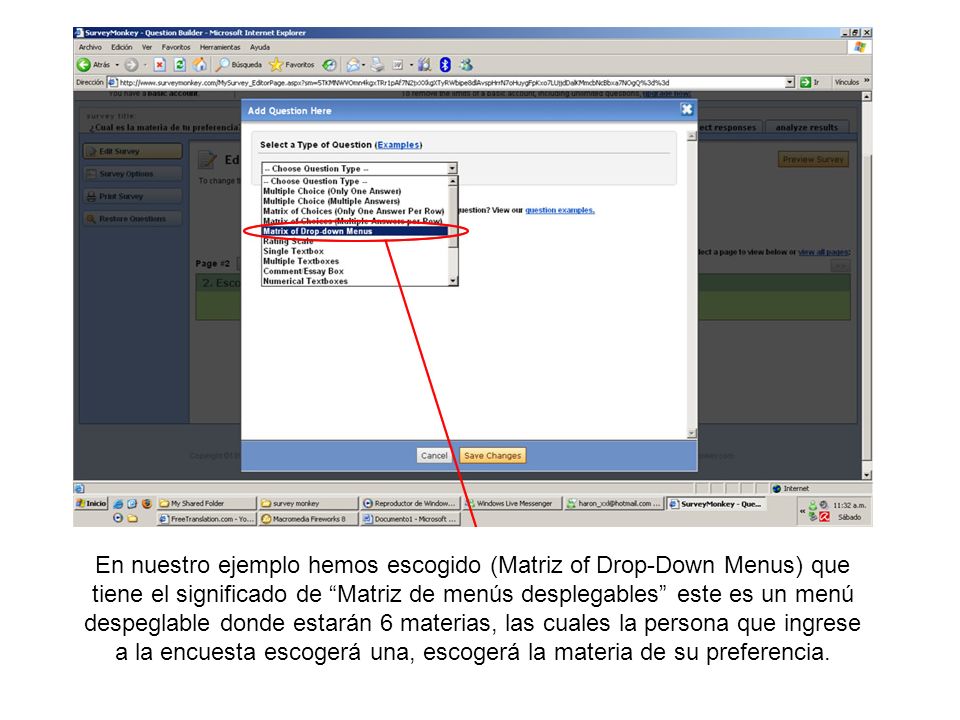Click the Inicio start button

pyautogui.click(x=91, y=503)
